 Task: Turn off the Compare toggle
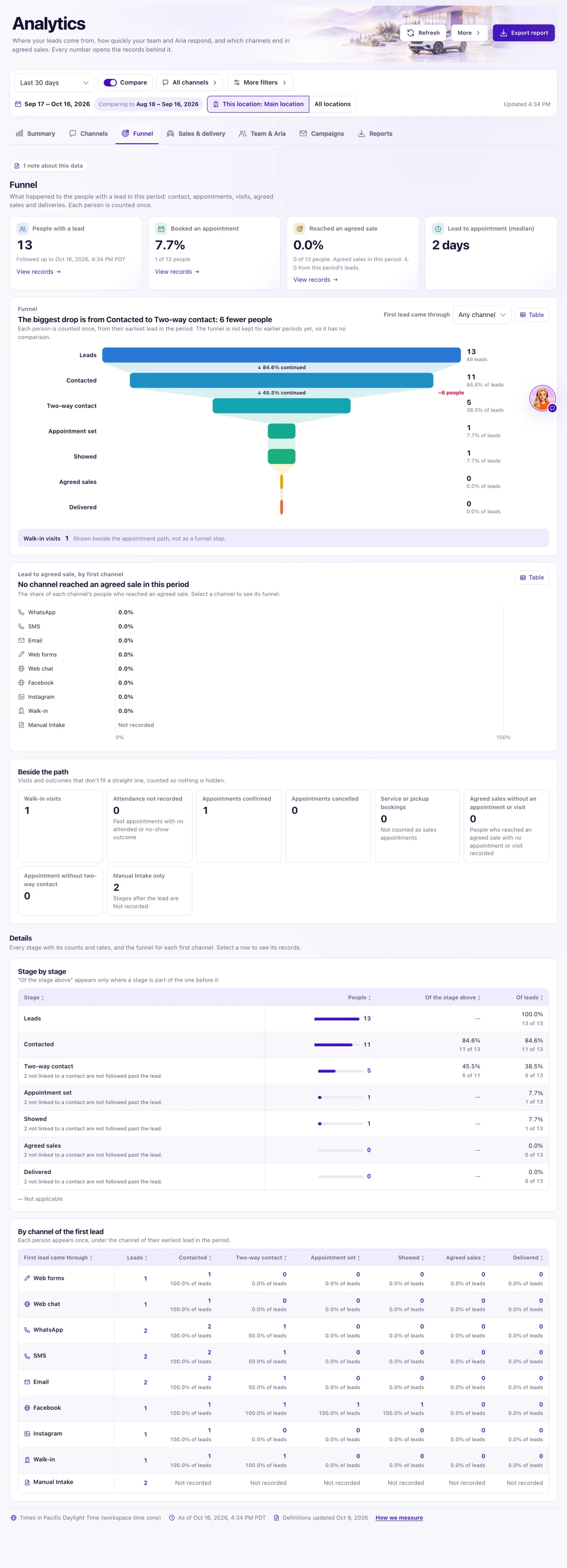click(110, 83)
